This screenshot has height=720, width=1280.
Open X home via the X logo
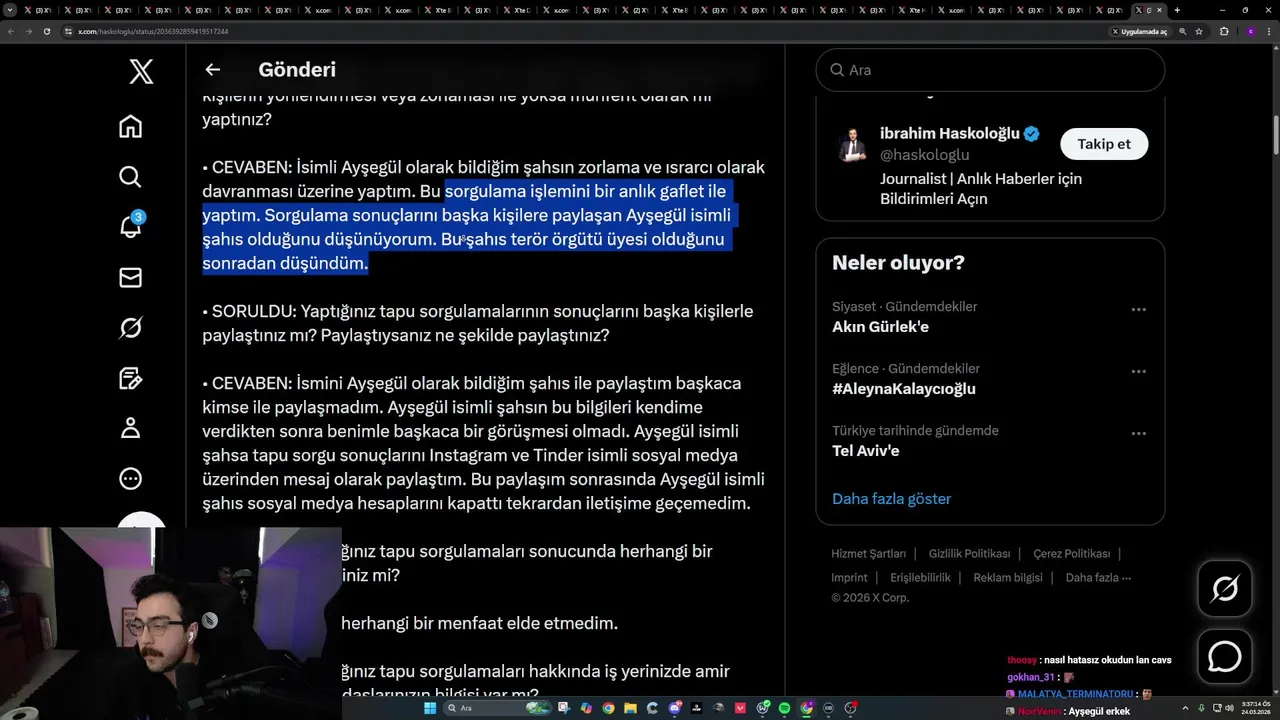click(141, 71)
